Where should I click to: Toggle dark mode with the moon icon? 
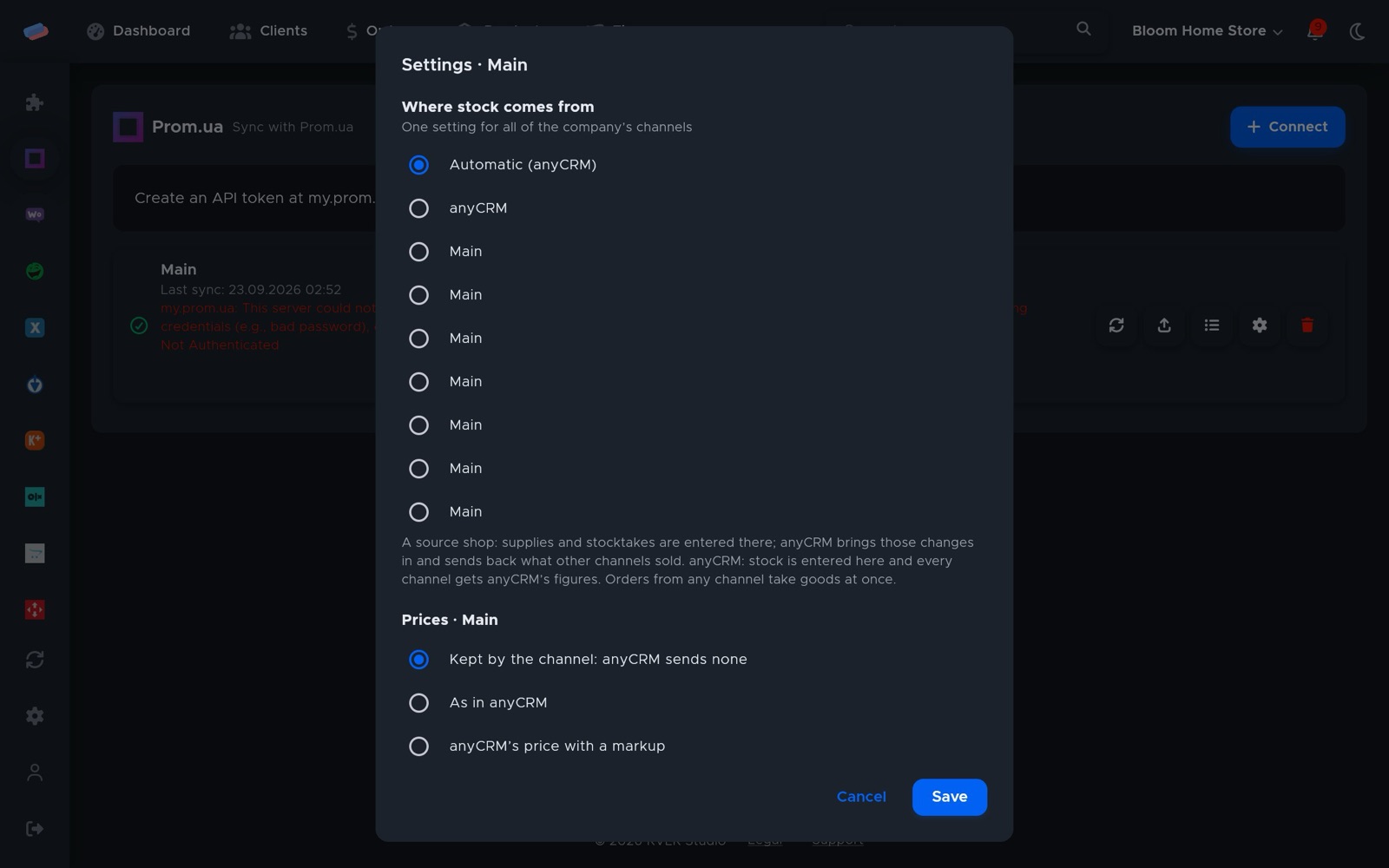tap(1358, 31)
